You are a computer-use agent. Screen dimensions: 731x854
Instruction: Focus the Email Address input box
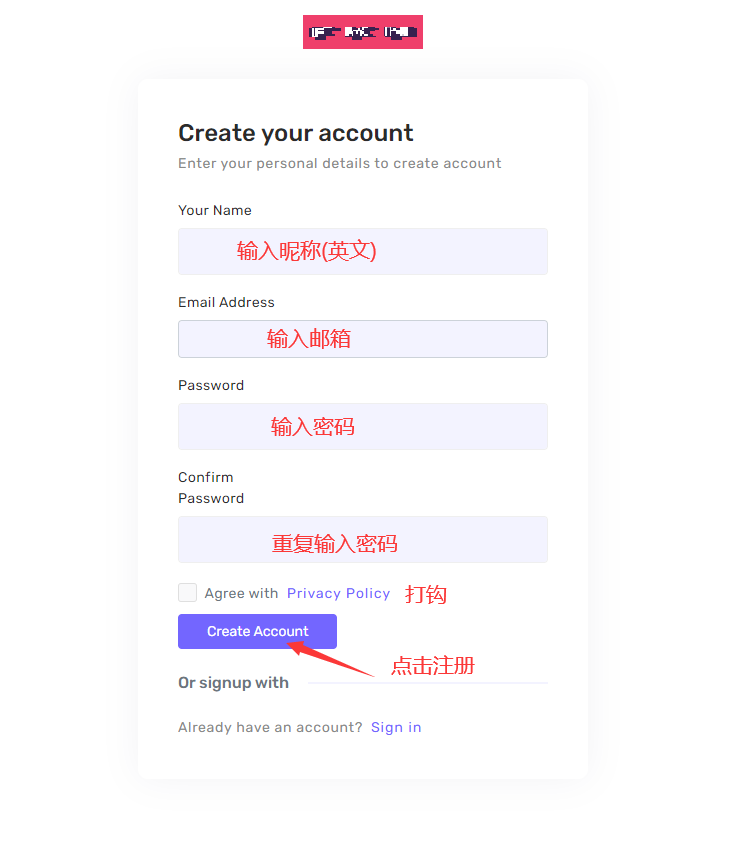click(362, 339)
